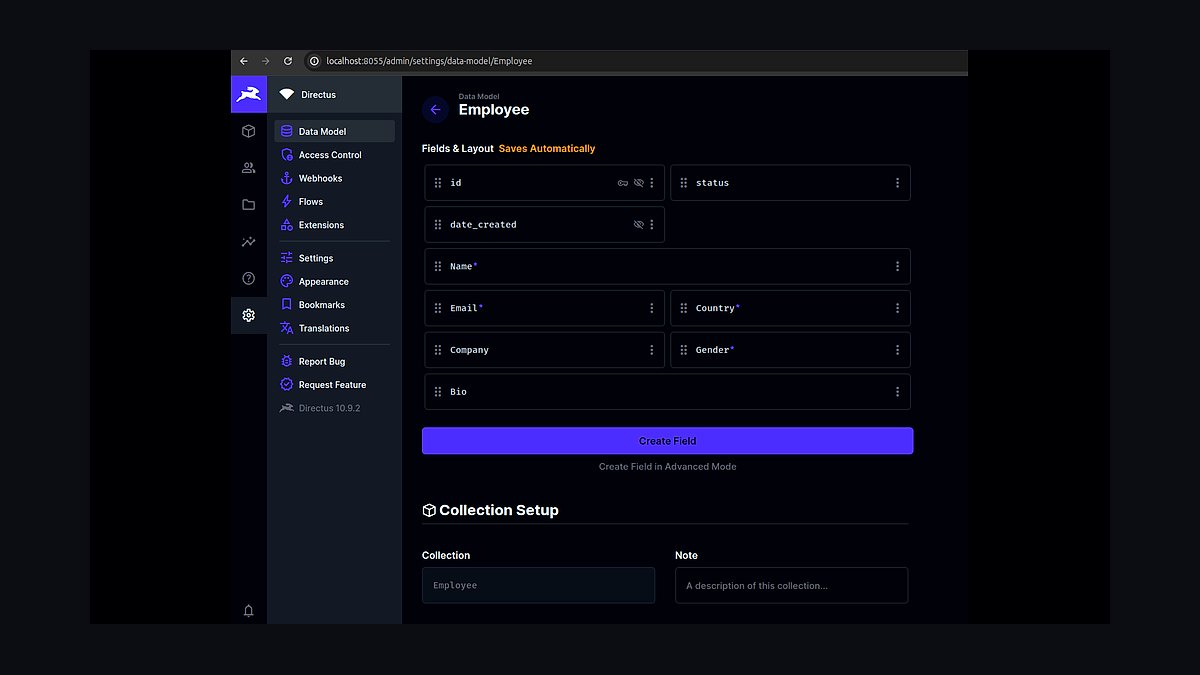The width and height of the screenshot is (1200, 675).
Task: Click the Report Bug link
Action: [335, 362]
